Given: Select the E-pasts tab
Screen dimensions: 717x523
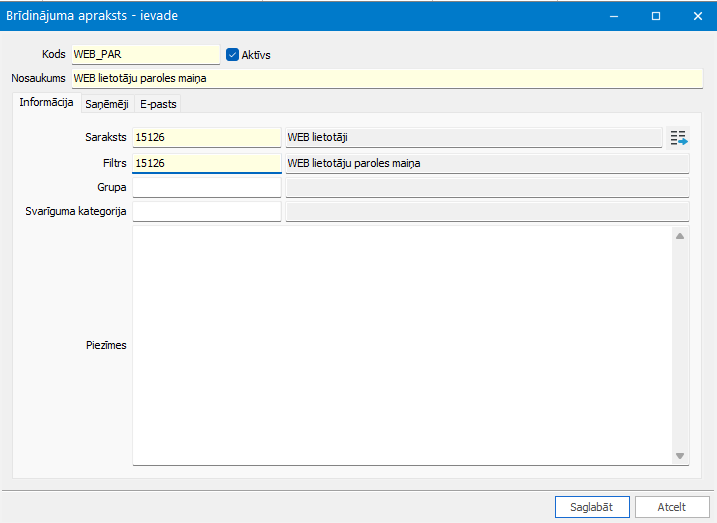Looking at the screenshot, I should click(x=158, y=103).
